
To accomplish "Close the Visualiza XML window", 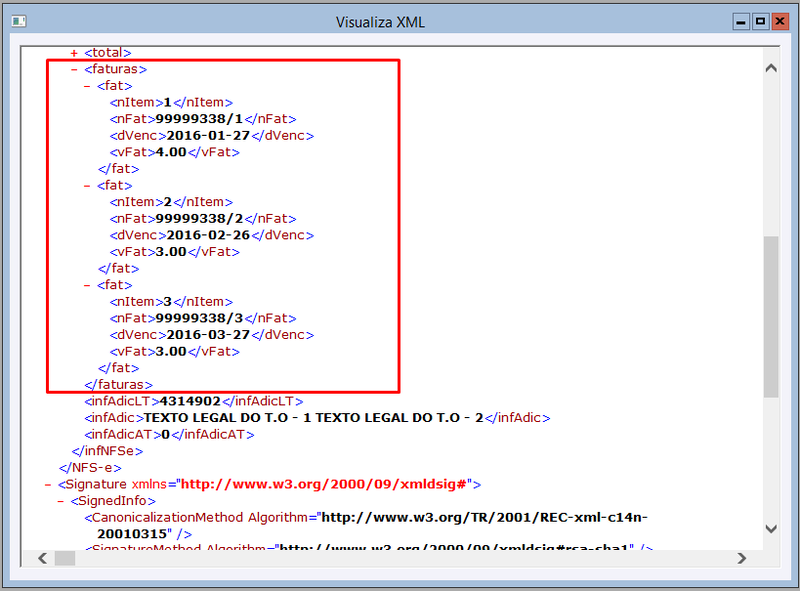I will 780,22.
